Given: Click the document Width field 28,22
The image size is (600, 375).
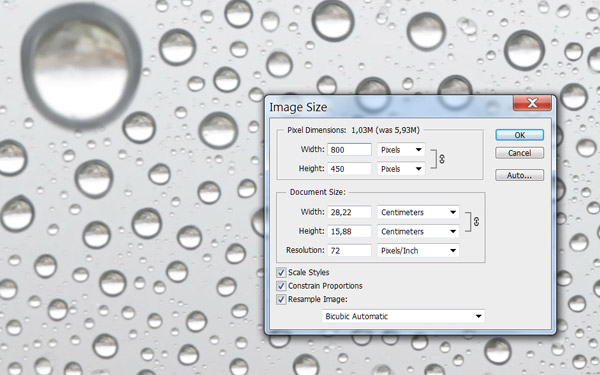Looking at the screenshot, I should 349,212.
